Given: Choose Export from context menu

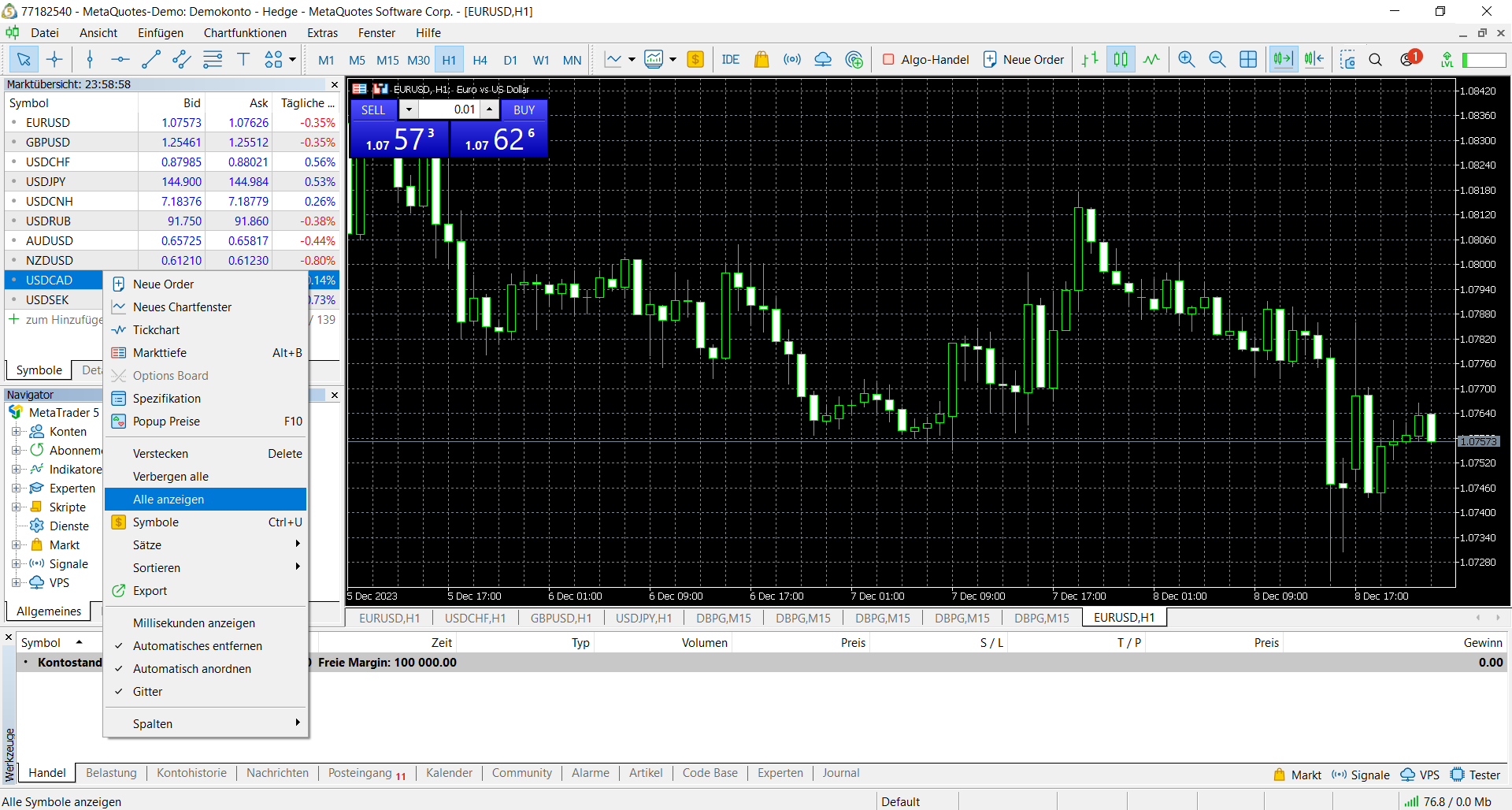Looking at the screenshot, I should [x=205, y=590].
